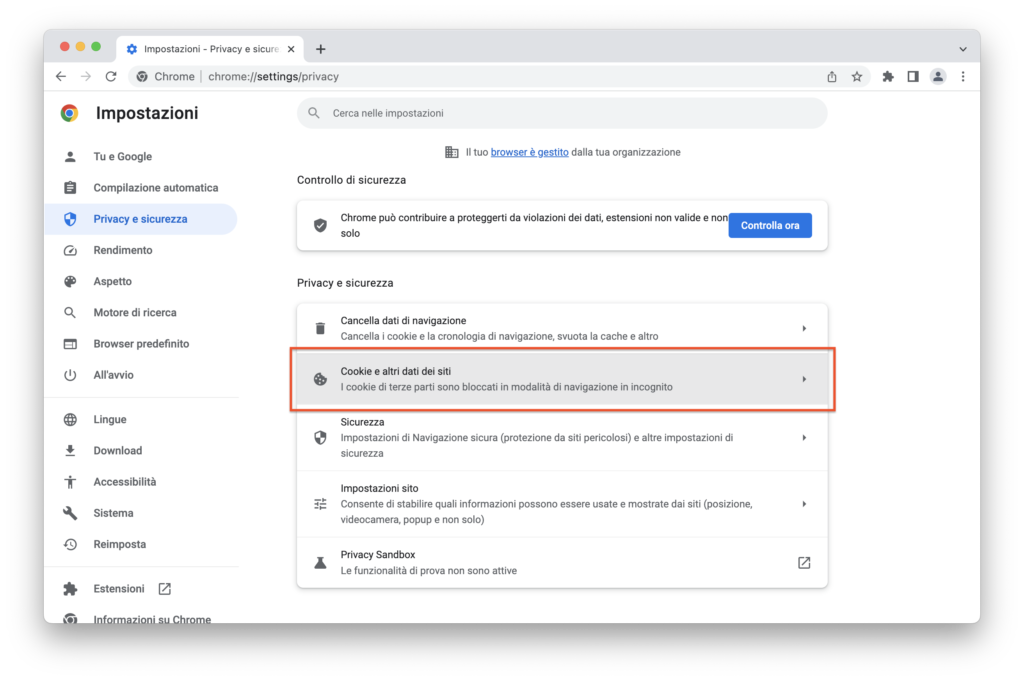Open Chrome three-dot menu

[x=963, y=76]
